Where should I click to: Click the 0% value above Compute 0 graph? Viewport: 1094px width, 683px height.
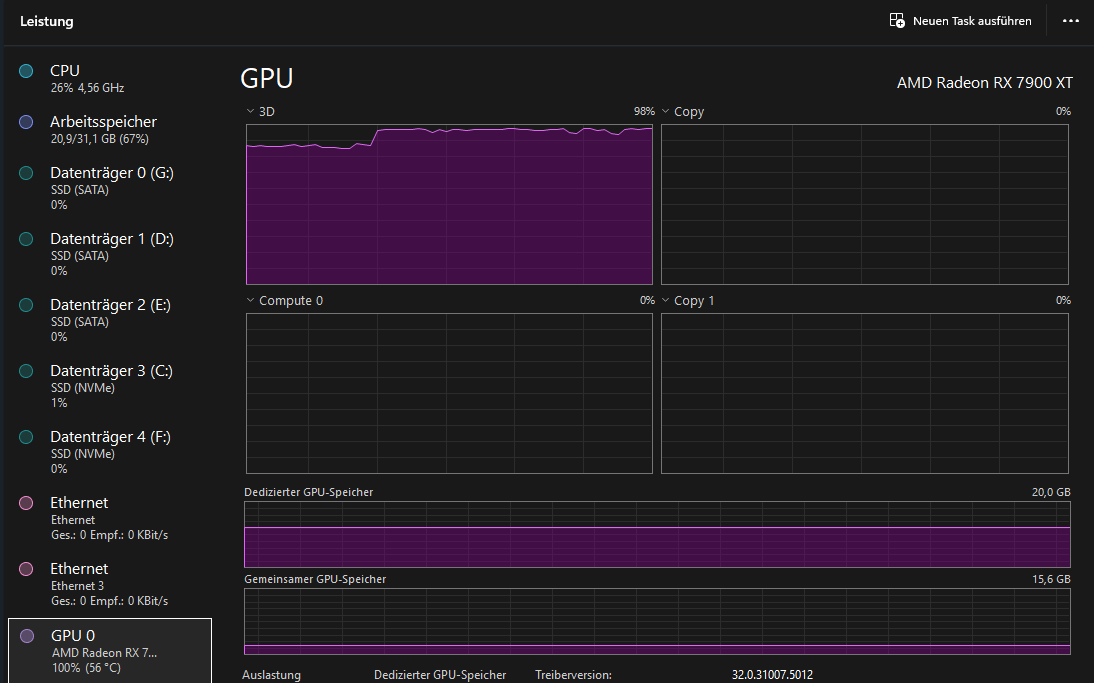pyautogui.click(x=647, y=300)
